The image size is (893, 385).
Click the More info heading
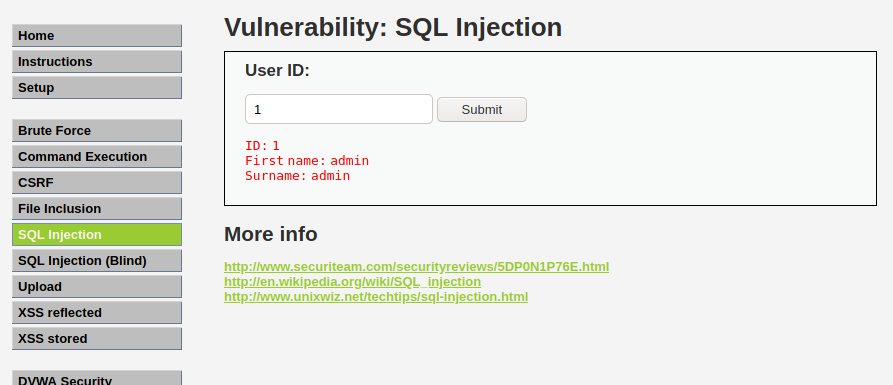[x=271, y=234]
